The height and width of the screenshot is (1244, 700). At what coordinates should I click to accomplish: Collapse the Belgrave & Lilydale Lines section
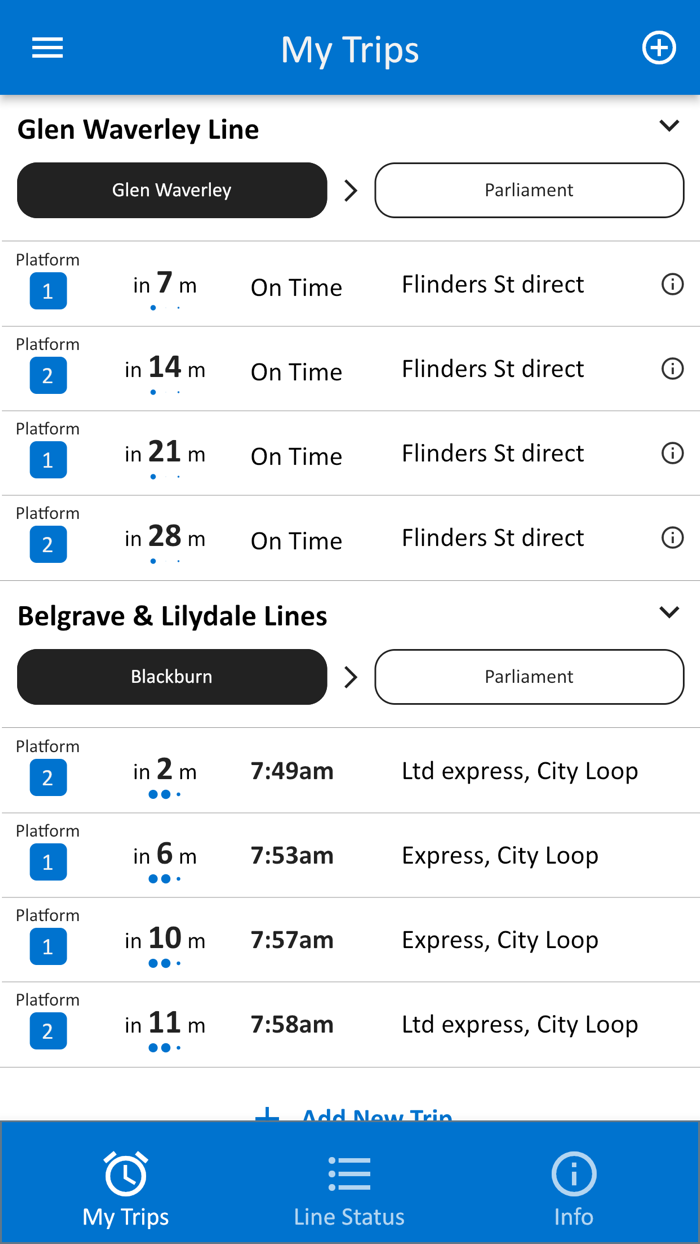tap(669, 612)
